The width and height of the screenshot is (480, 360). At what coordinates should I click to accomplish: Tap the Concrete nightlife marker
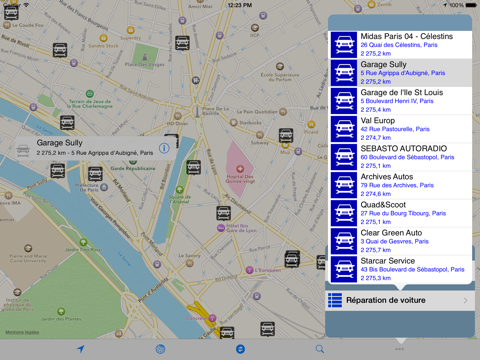point(212,318)
